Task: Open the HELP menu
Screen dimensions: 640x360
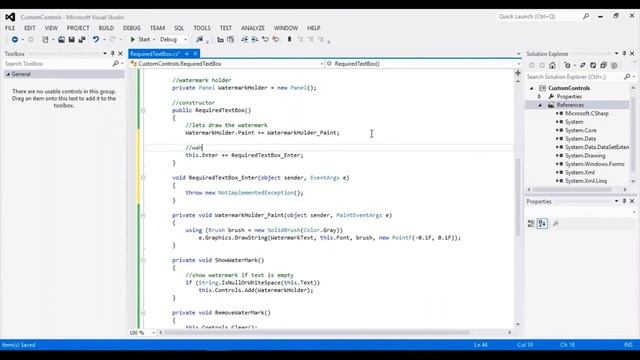Action: click(313, 28)
